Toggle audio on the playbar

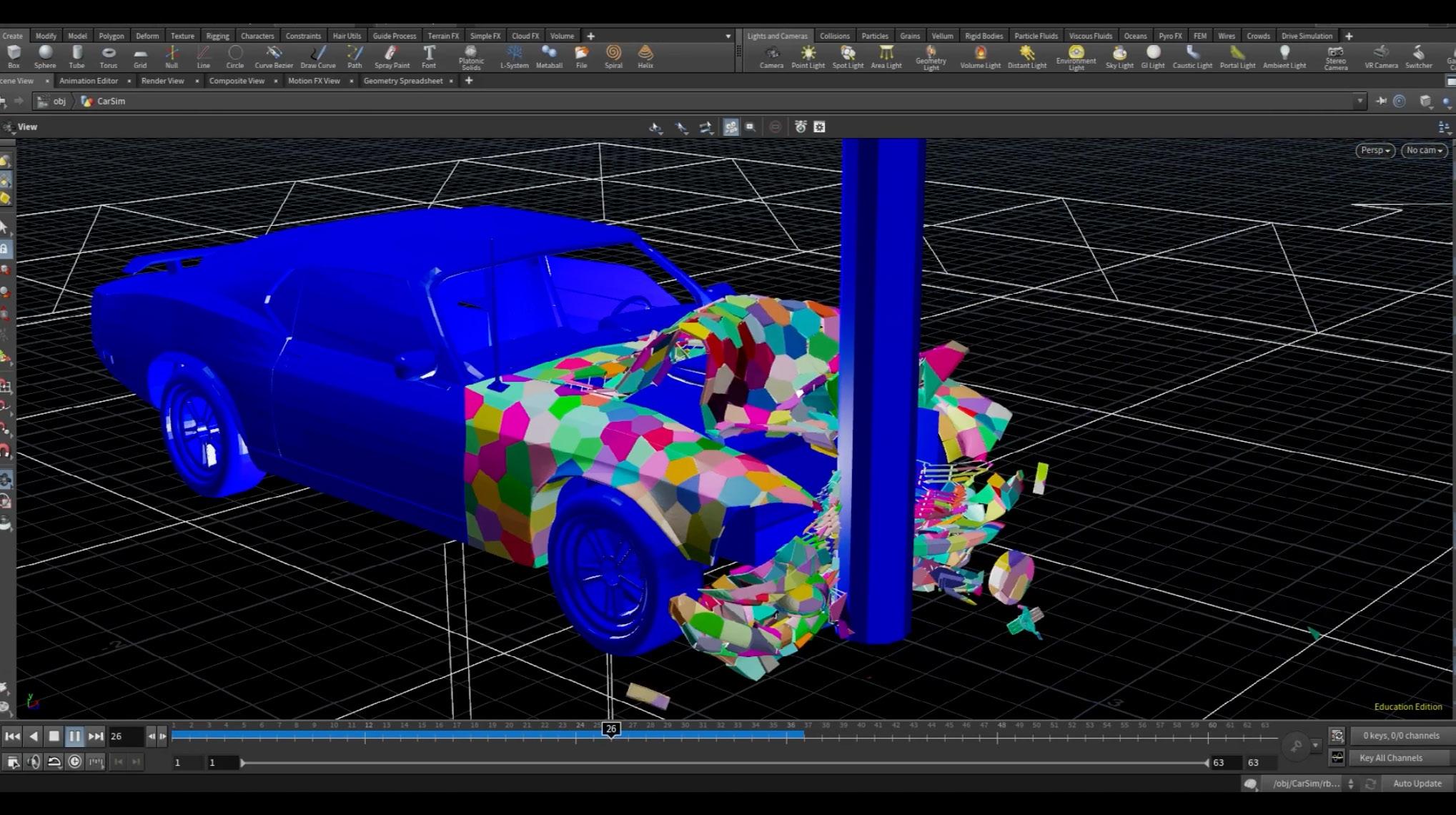coord(34,762)
